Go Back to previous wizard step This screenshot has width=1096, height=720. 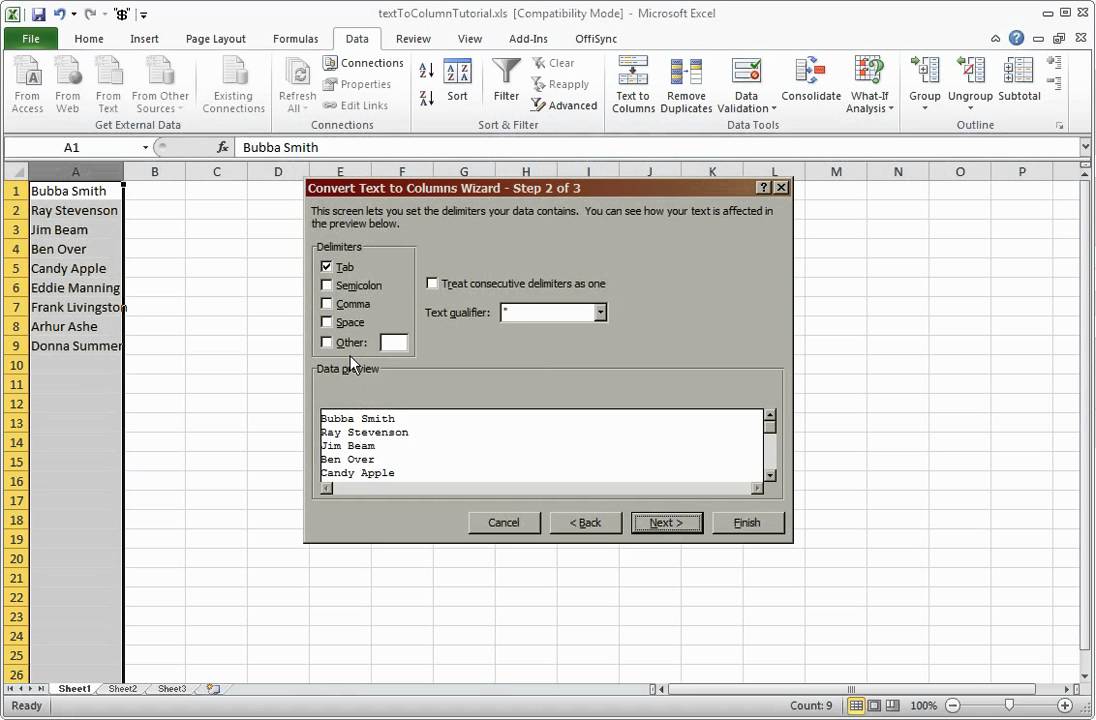coord(585,522)
